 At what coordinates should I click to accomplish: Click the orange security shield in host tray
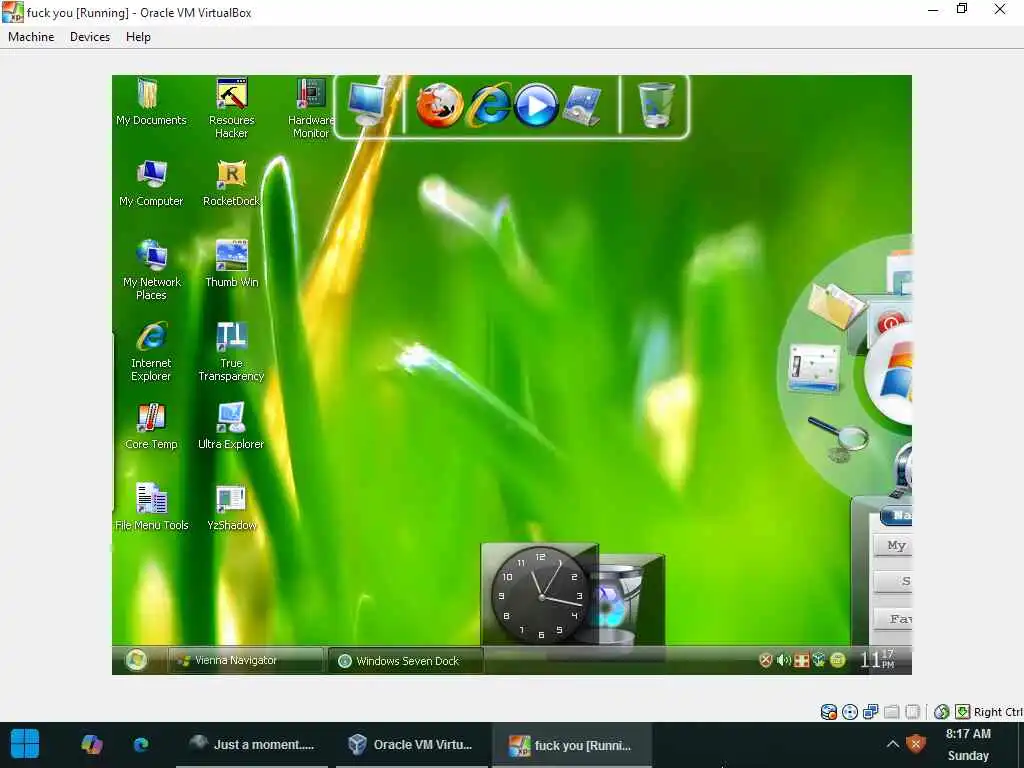click(916, 744)
